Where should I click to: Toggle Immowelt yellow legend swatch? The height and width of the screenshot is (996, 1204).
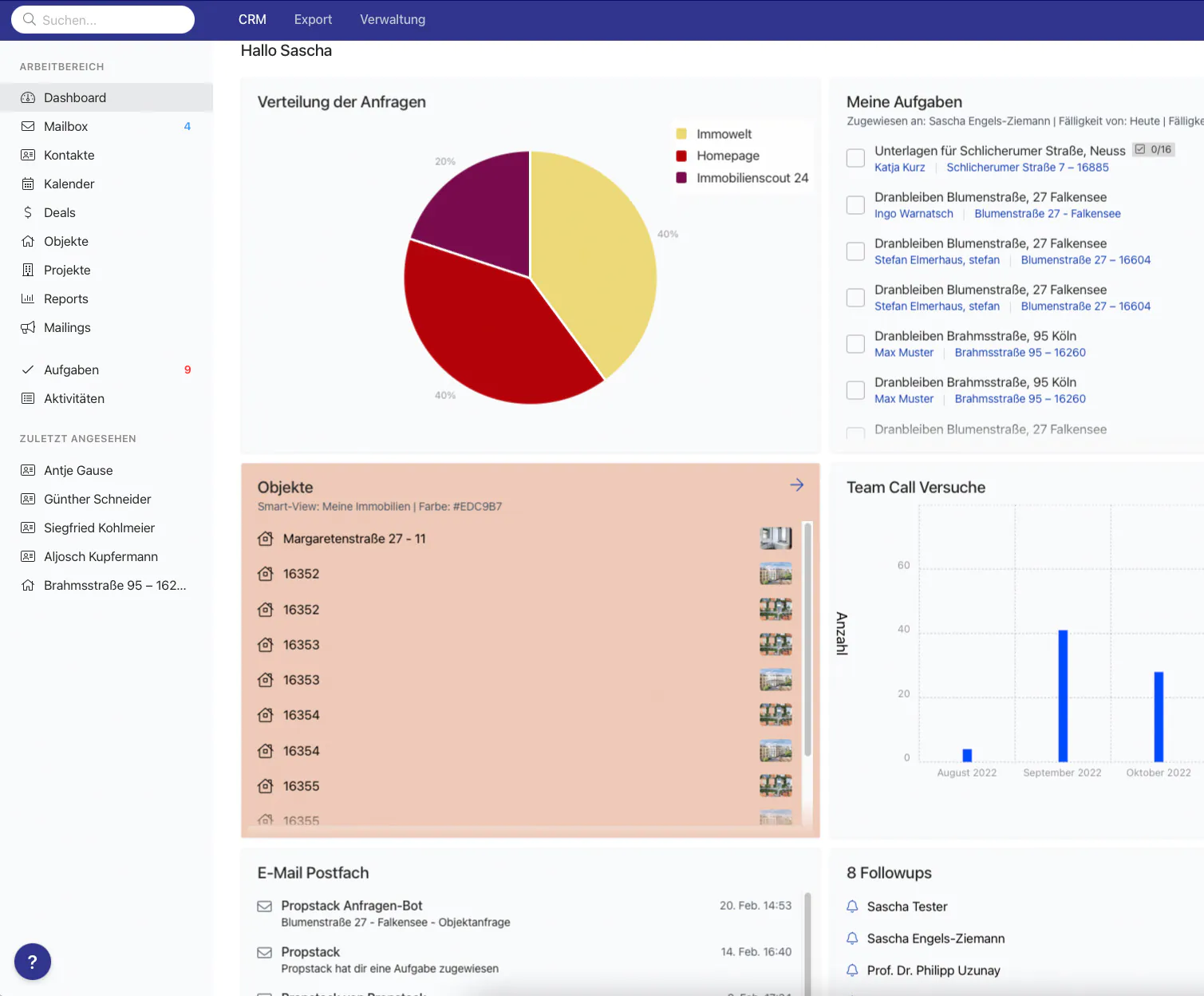tap(681, 134)
